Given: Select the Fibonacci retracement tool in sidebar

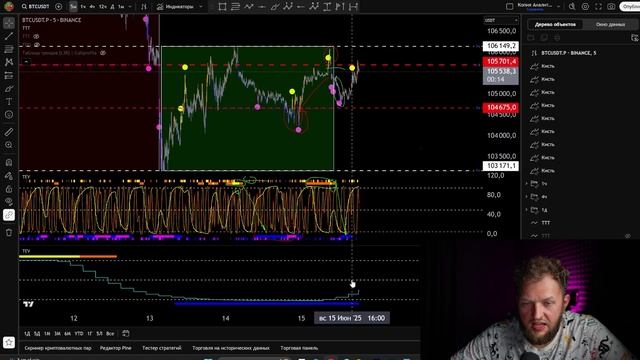Looking at the screenshot, I should [9, 49].
